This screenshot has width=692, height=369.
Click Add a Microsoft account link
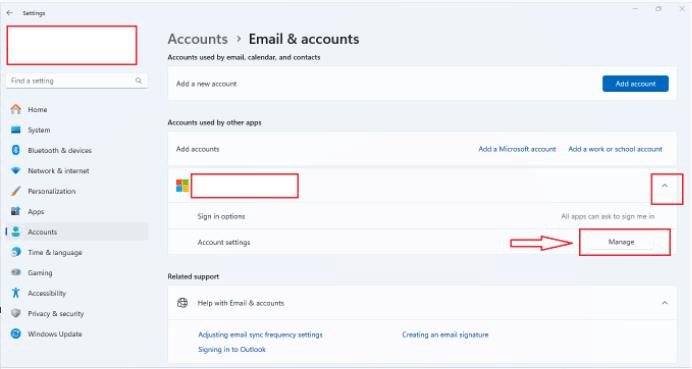pos(517,149)
